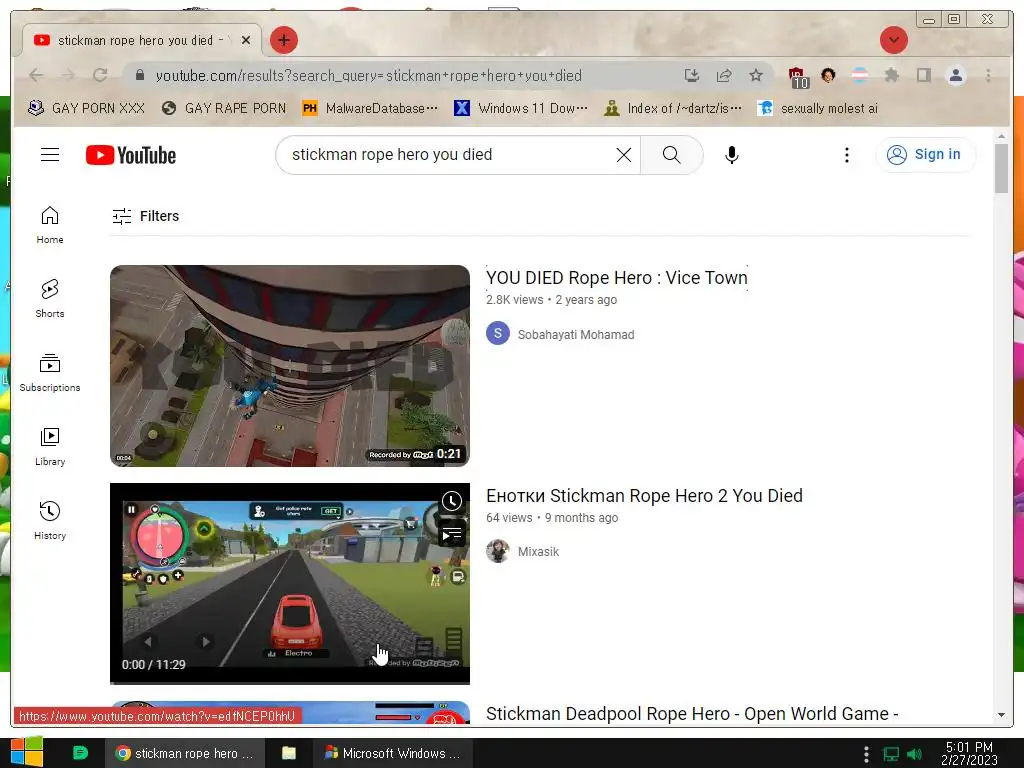Viewport: 1024px width, 768px height.
Task: Click Watch later clock on second thumbnail
Action: pyautogui.click(x=452, y=501)
